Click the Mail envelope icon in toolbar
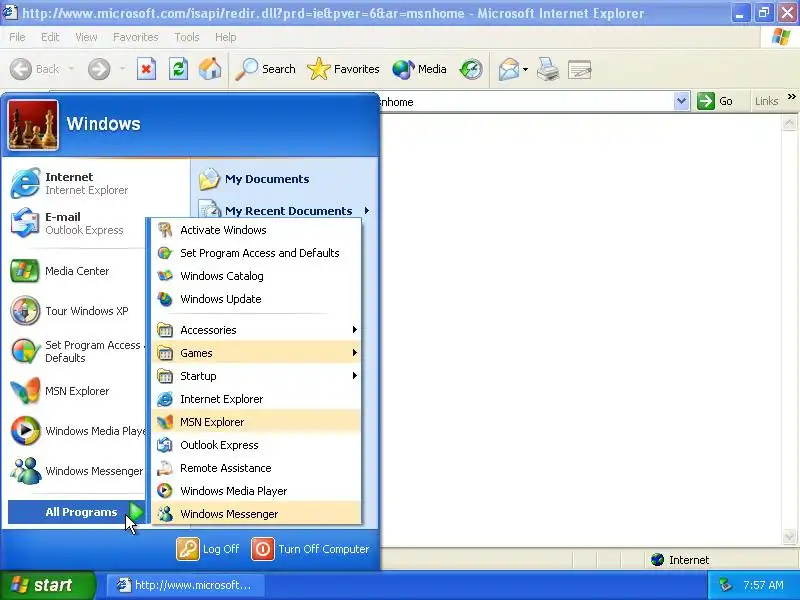 coord(509,69)
